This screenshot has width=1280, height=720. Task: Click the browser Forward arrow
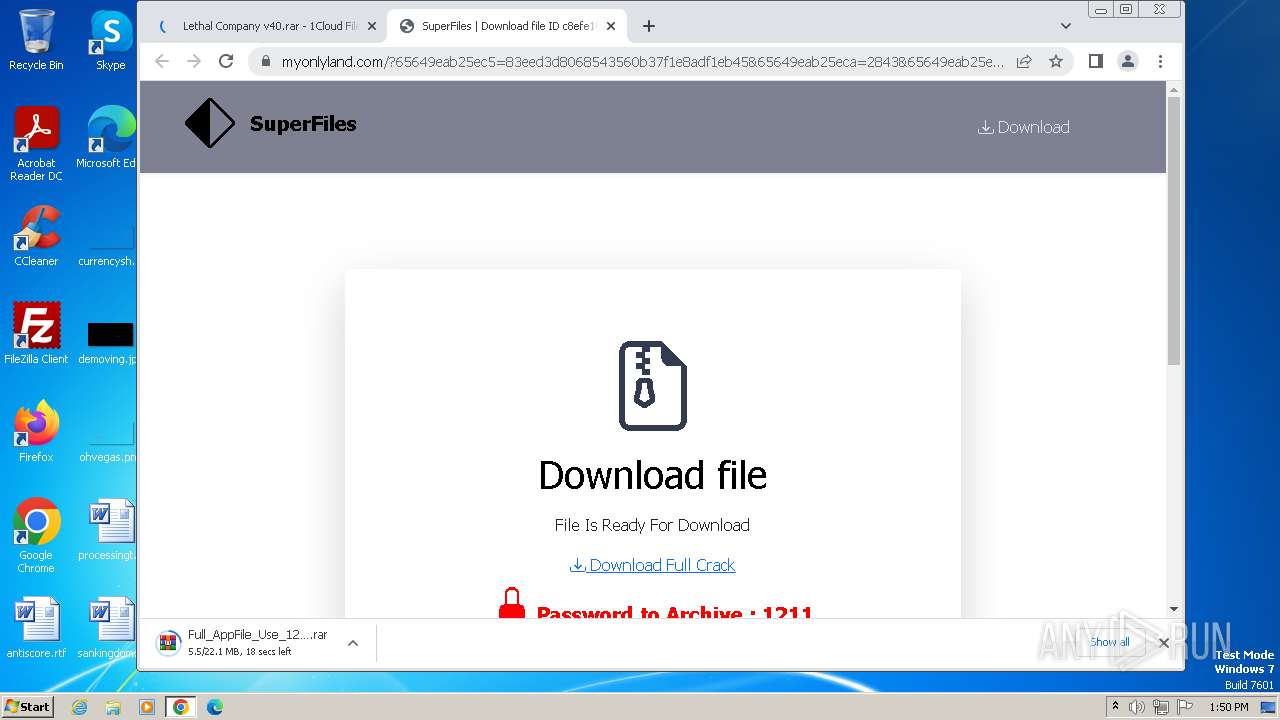[194, 61]
